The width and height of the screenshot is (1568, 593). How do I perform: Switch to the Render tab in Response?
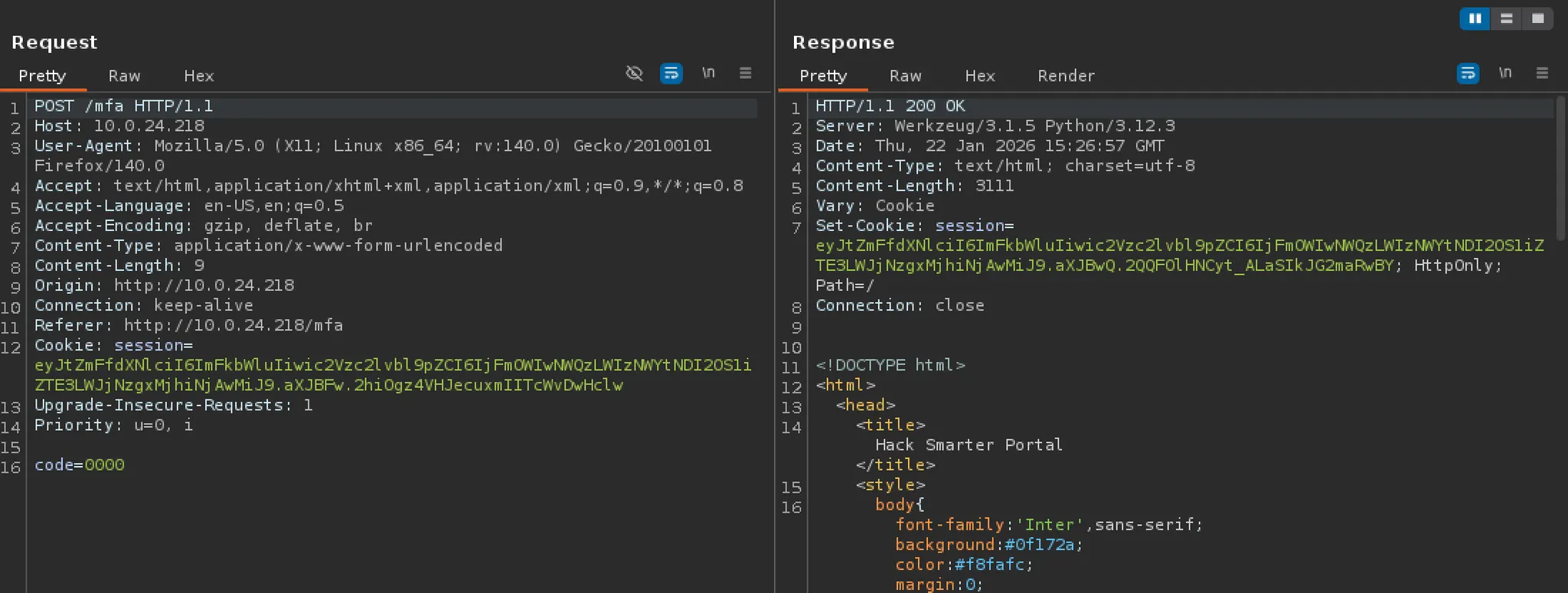tap(1066, 76)
